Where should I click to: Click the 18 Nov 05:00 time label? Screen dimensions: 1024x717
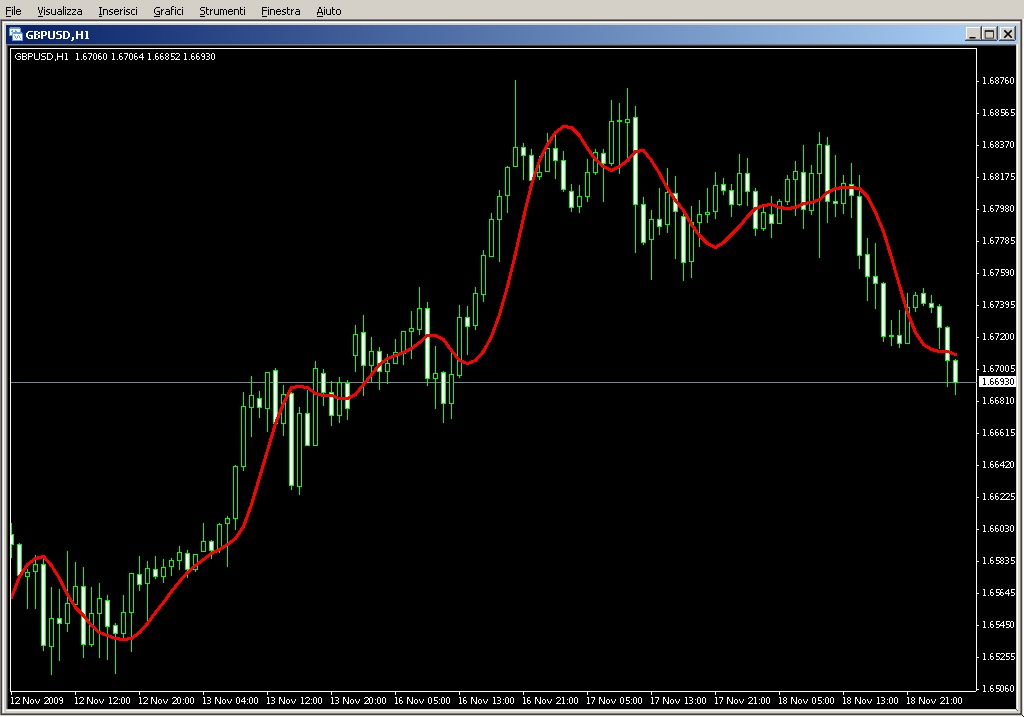[x=806, y=701]
